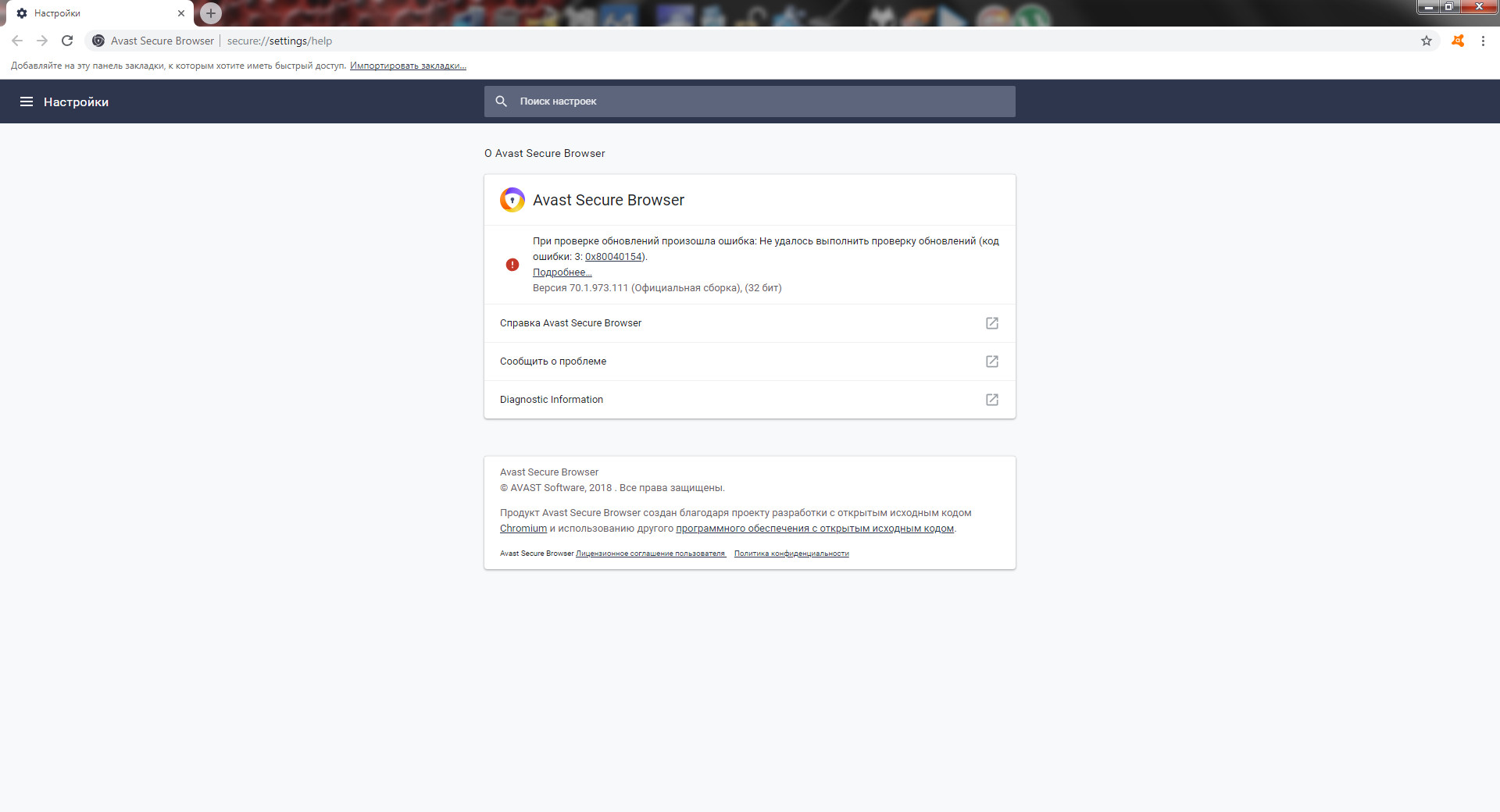Click the О Avast Secure Browser heading
1500x812 pixels.
[545, 154]
